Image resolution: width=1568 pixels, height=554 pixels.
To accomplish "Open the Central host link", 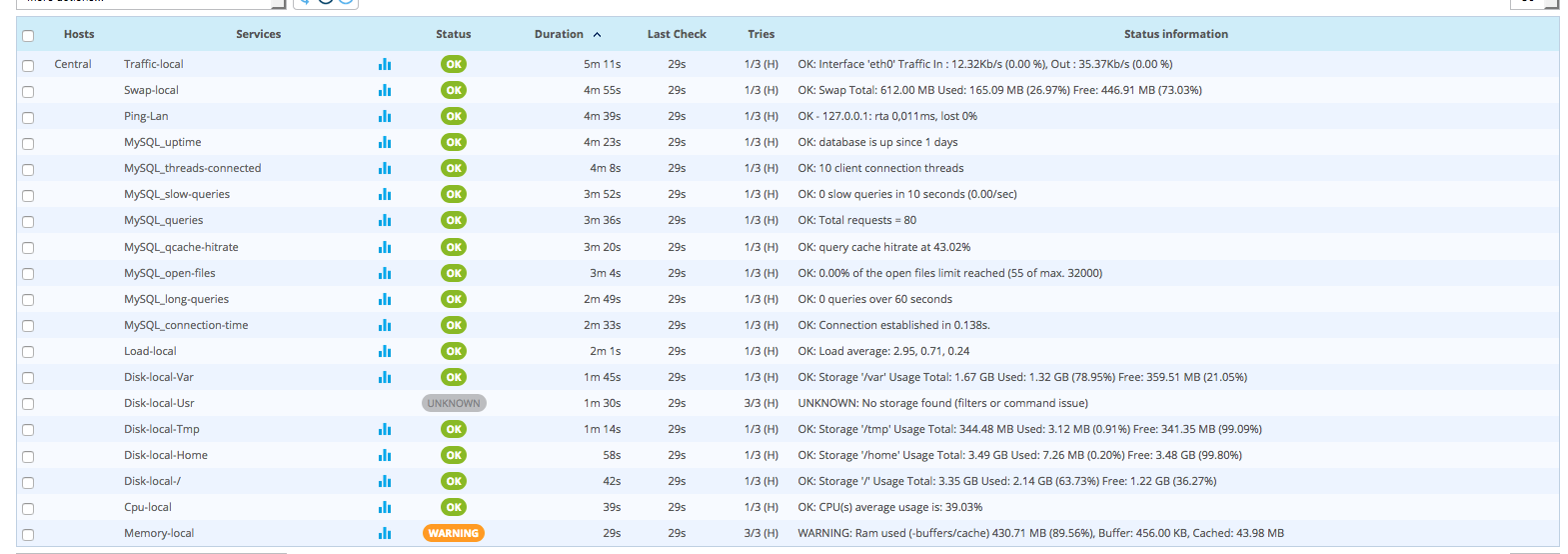I will tap(73, 64).
